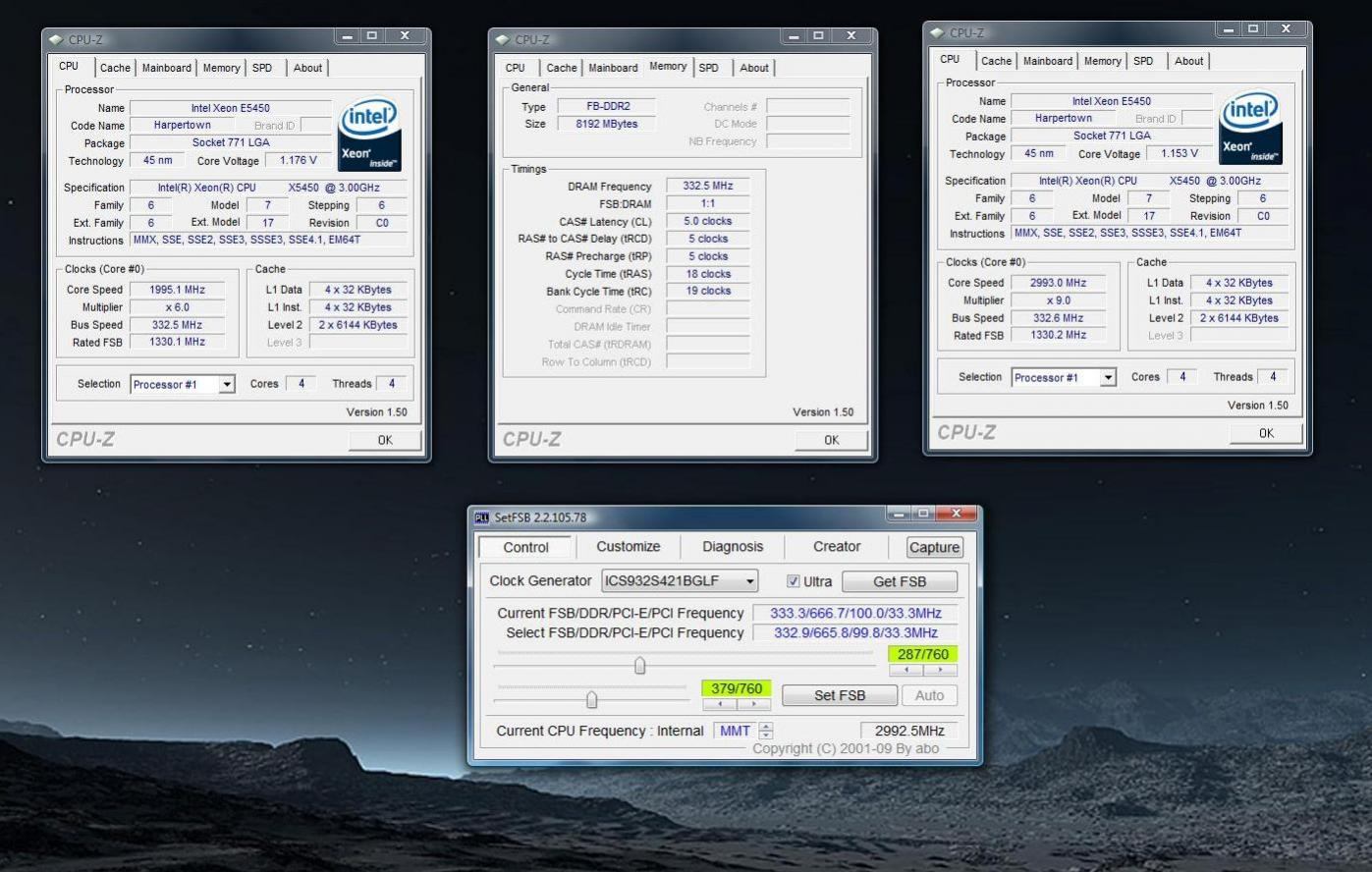Open the Clock Generator dropdown in SetFSB

point(680,581)
